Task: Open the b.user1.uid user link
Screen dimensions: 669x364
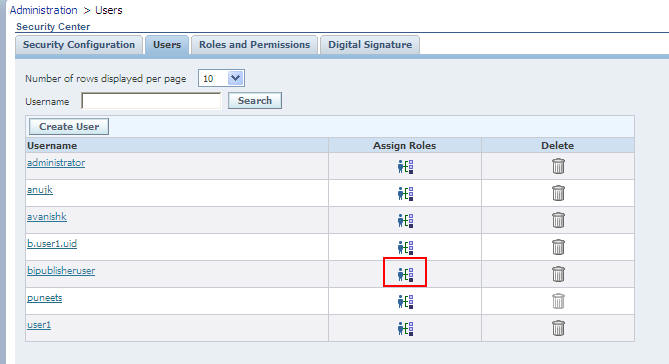Action: tap(52, 243)
